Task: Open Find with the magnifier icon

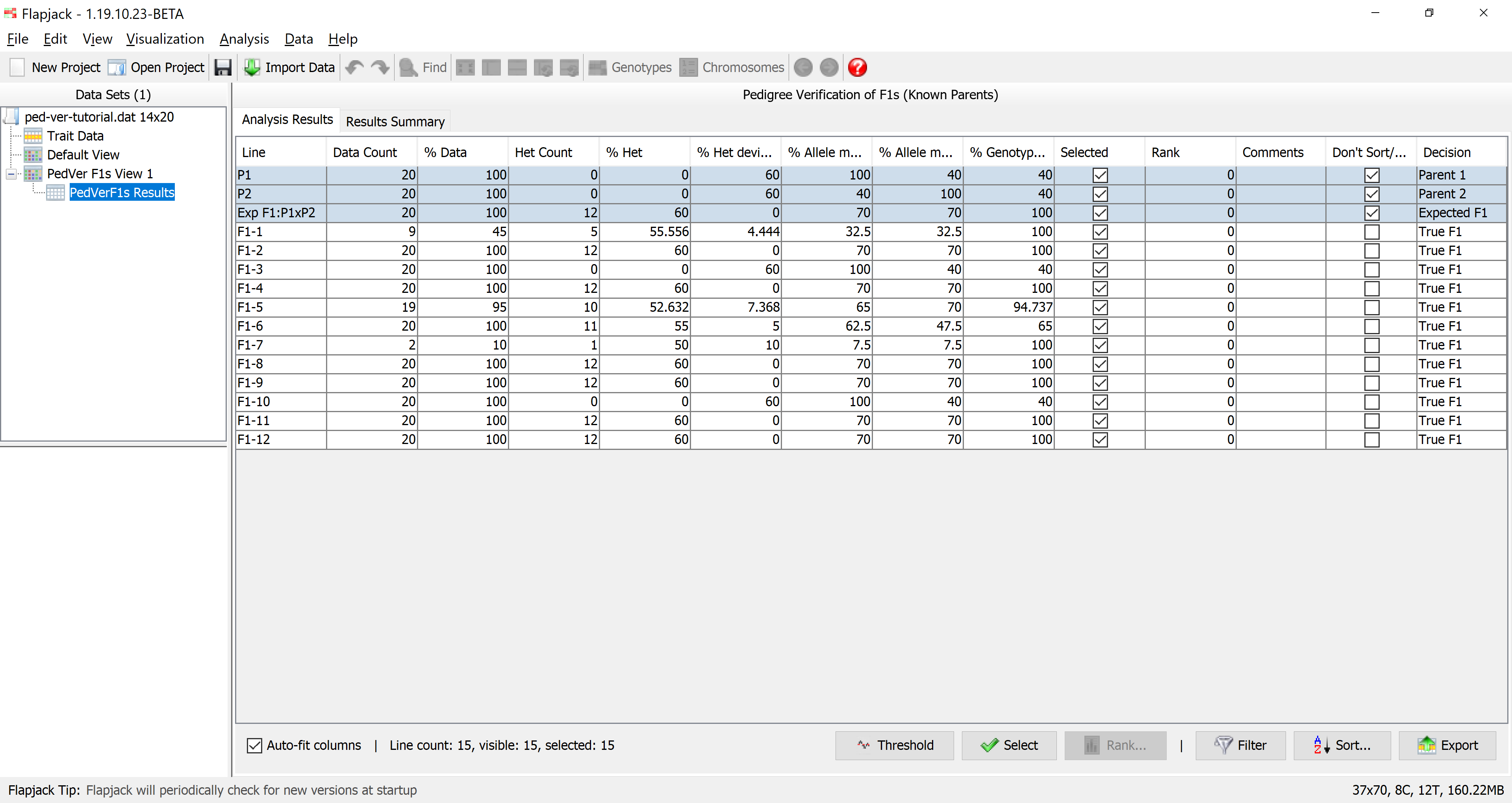Action: click(x=408, y=67)
